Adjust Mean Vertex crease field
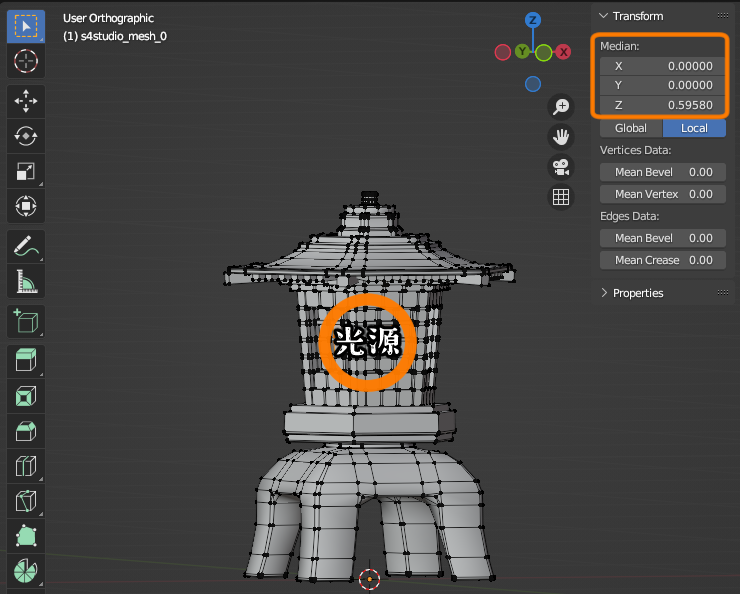 (x=663, y=194)
